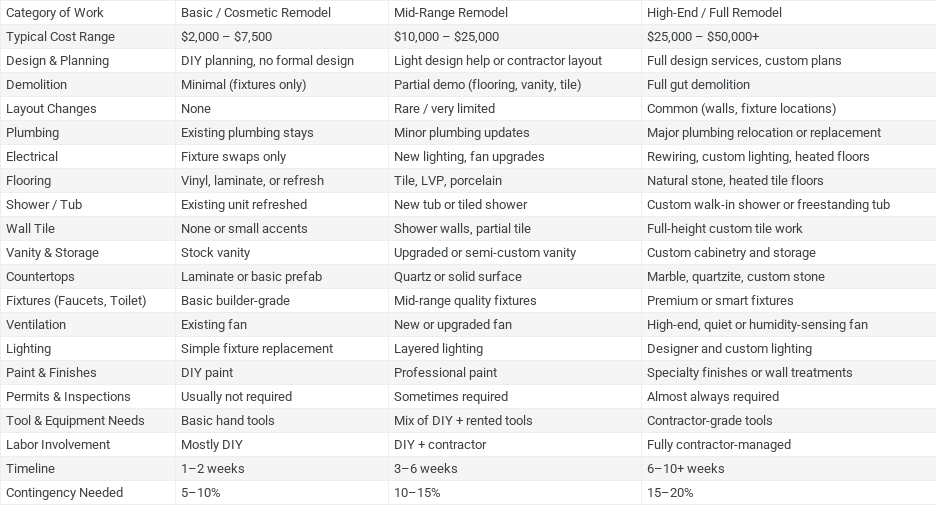Click the "Full gut demolition" cell

pos(698,85)
